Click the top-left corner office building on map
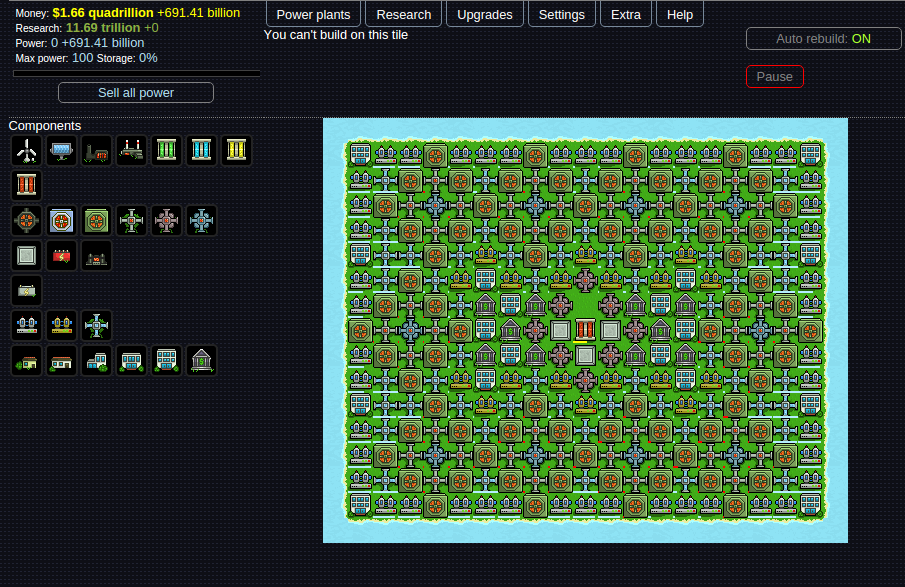This screenshot has height=587, width=905. point(361,155)
